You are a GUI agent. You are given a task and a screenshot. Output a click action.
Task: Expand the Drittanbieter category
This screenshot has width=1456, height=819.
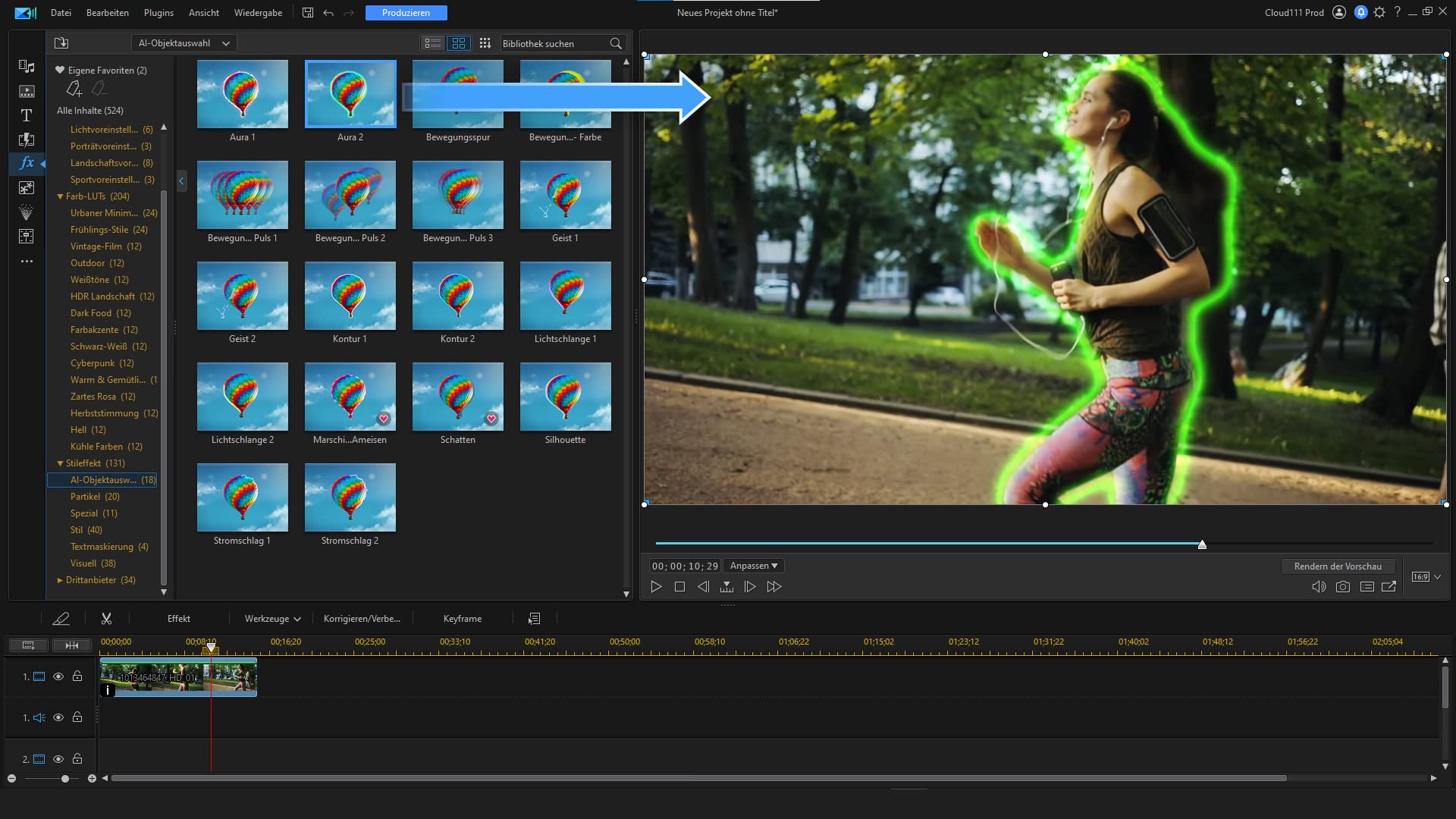tap(60, 580)
